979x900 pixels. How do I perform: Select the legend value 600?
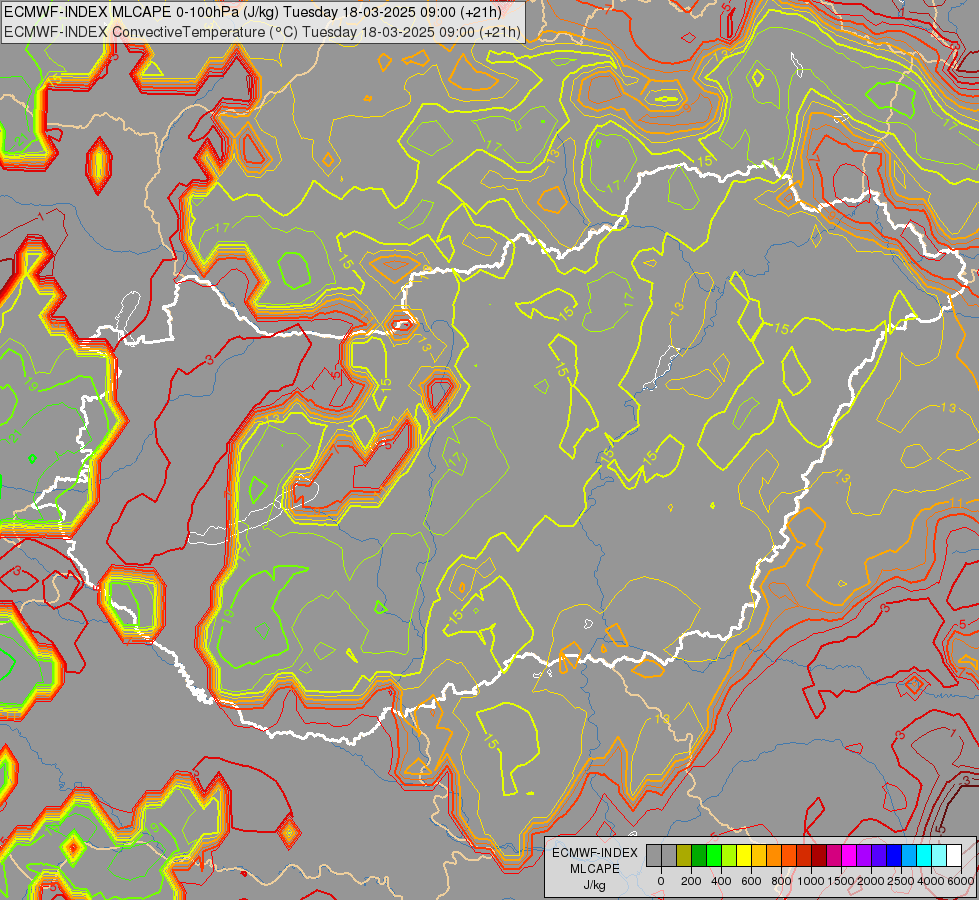coord(751,881)
